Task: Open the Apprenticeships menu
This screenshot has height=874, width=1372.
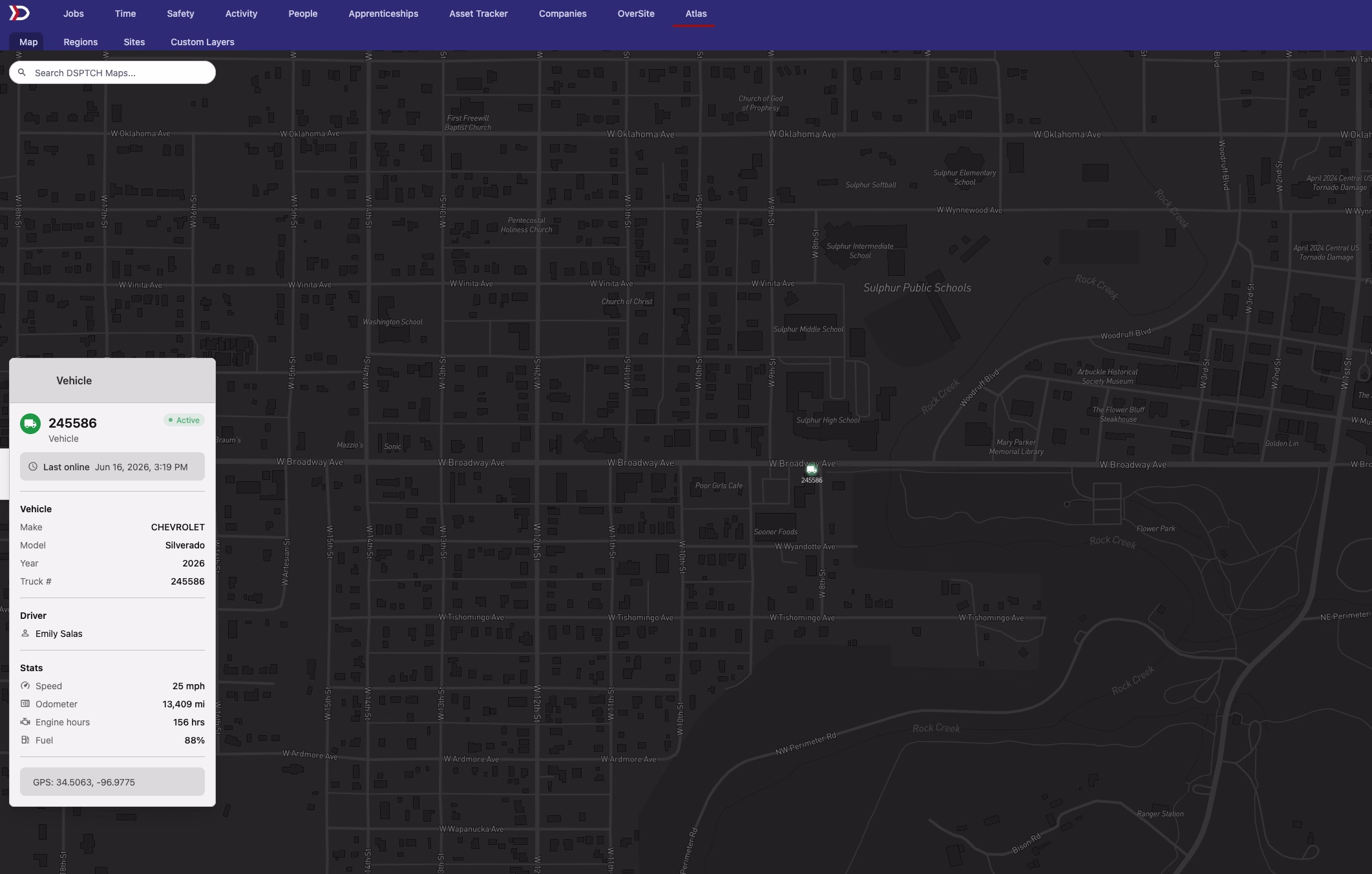Action: (383, 14)
